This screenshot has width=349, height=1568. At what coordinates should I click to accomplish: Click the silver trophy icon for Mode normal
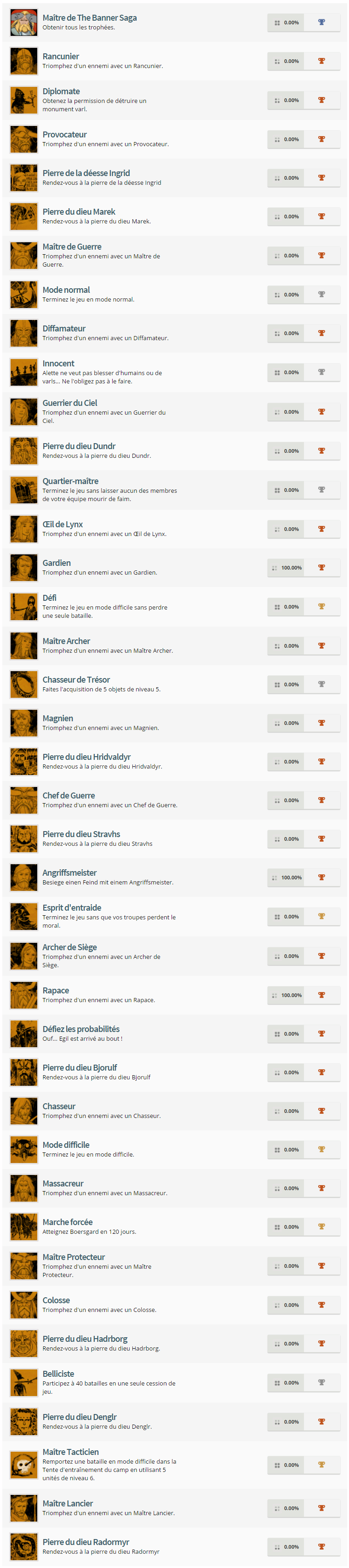321,295
